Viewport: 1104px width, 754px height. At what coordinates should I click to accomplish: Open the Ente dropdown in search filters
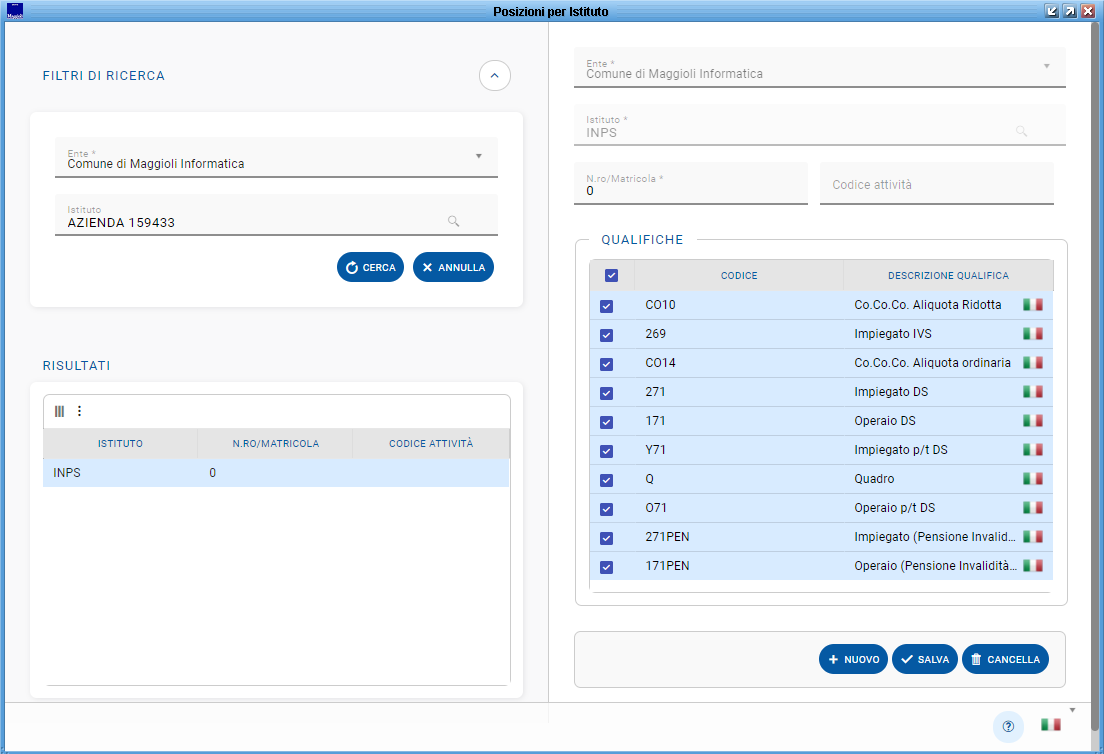coord(478,157)
